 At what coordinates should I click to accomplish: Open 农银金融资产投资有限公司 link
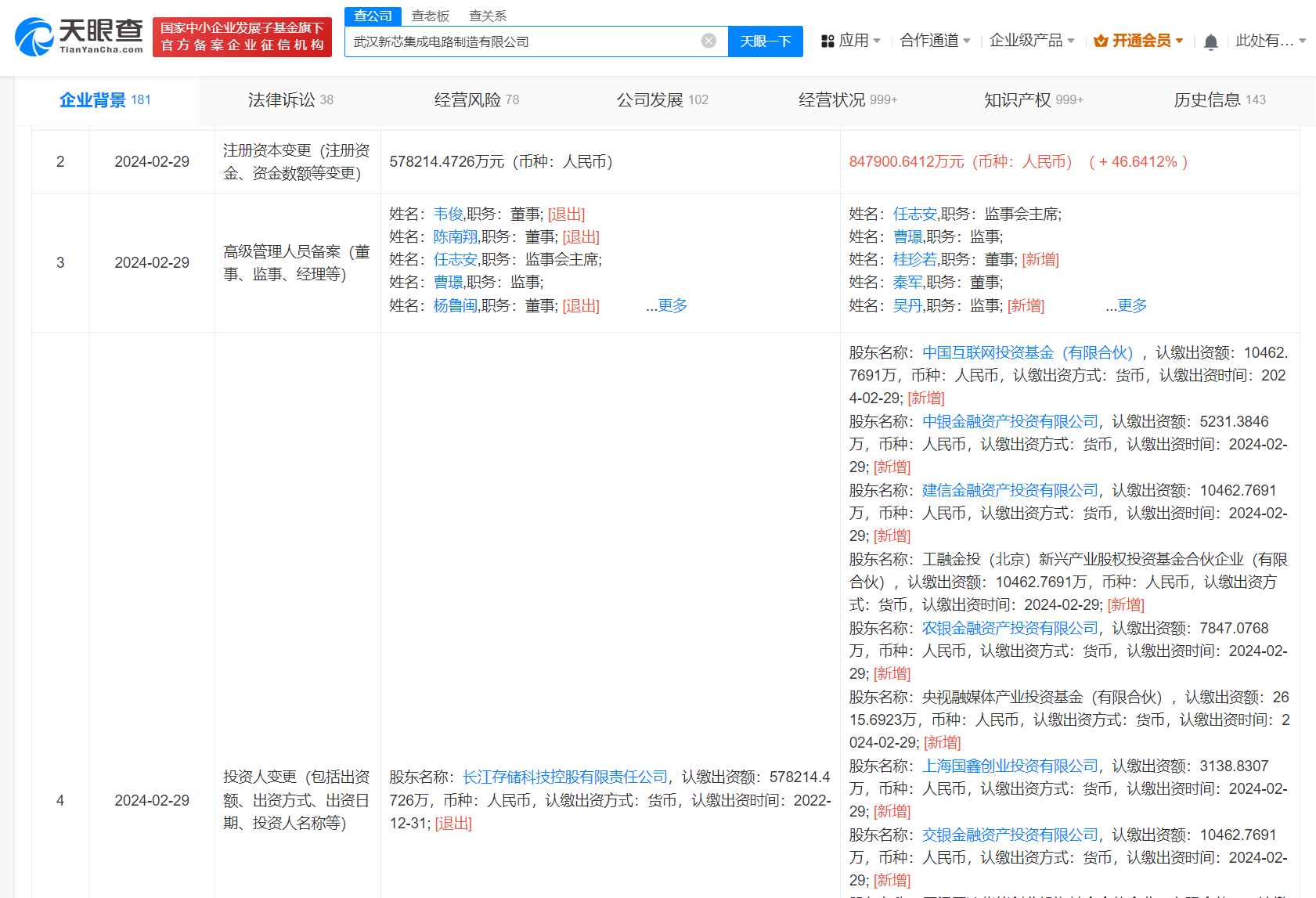point(1010,629)
